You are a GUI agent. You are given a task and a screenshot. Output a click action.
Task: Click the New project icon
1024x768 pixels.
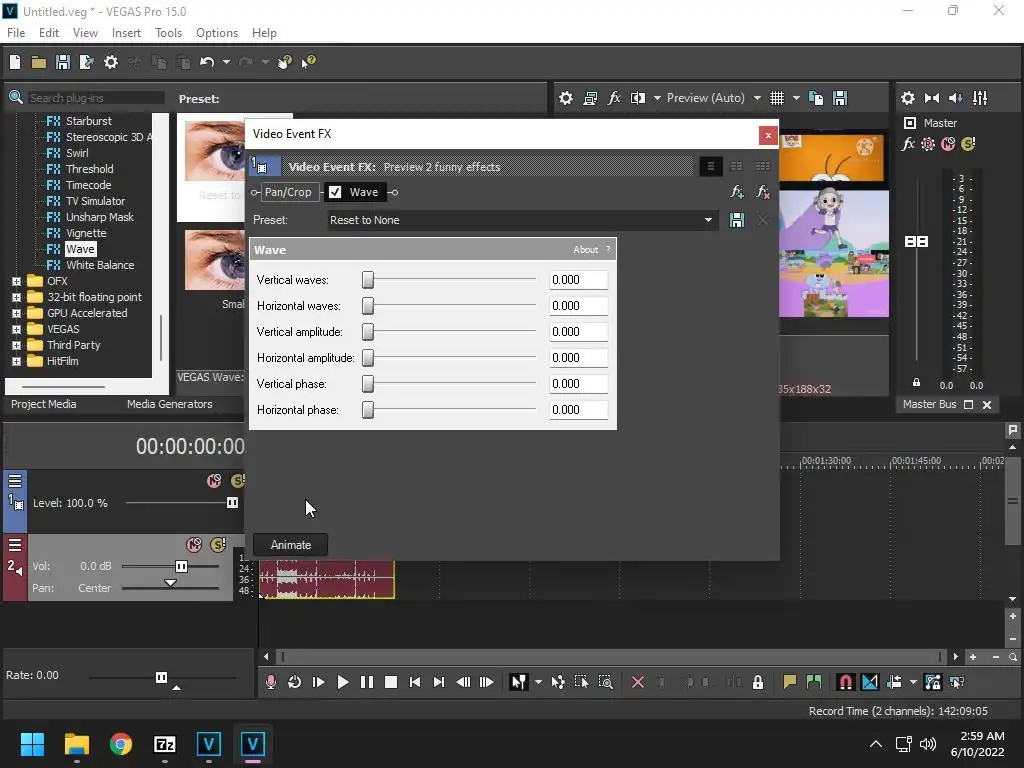click(15, 62)
